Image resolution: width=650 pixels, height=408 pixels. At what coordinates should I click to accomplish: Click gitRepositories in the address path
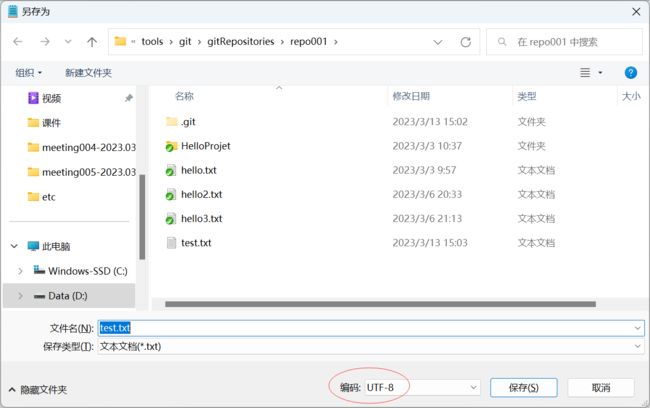(x=240, y=41)
